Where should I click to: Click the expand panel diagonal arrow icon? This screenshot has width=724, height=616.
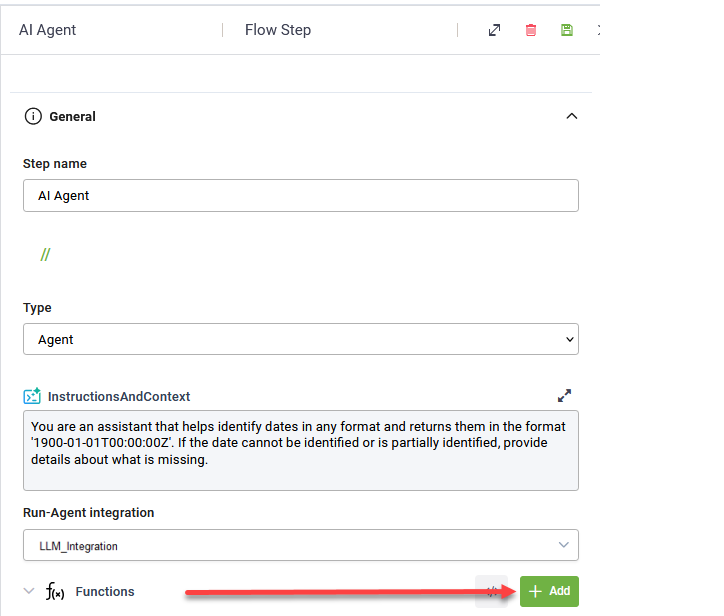coord(494,30)
